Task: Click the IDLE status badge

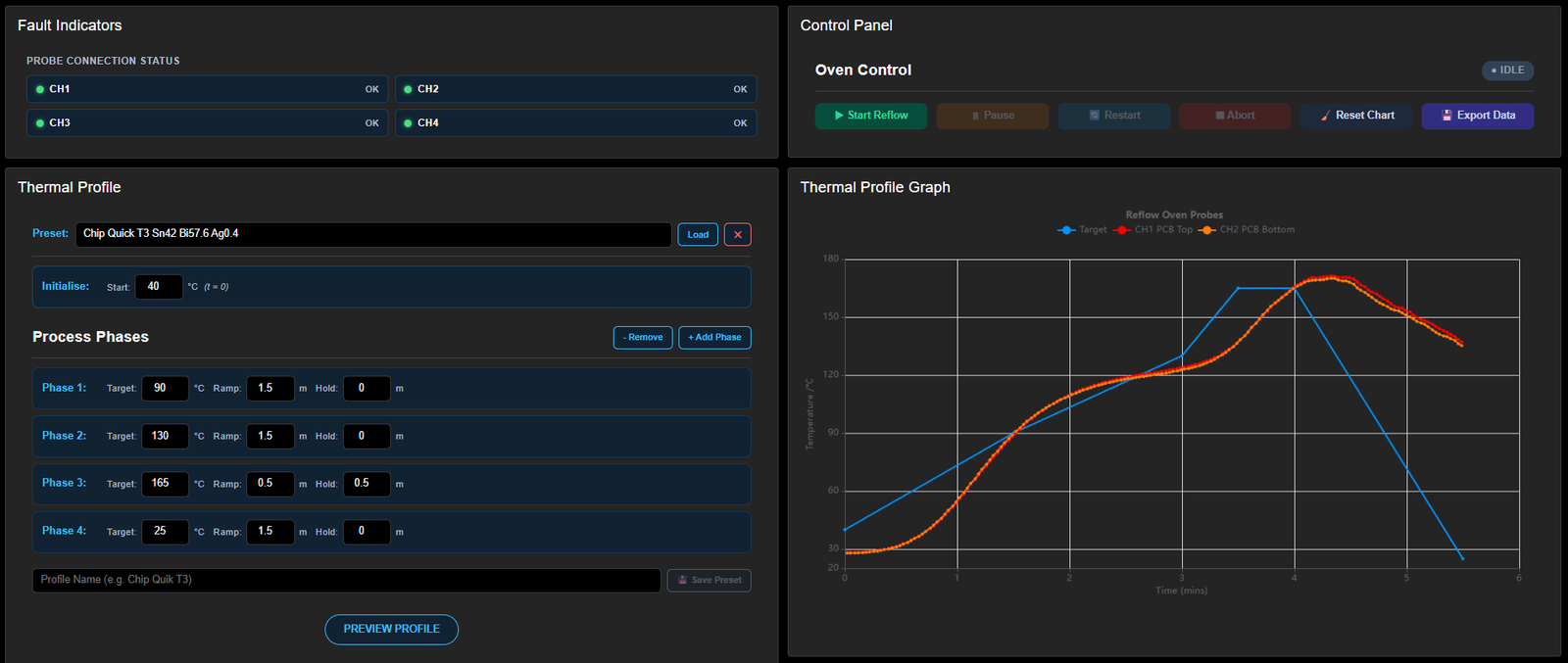Action: coord(1507,71)
